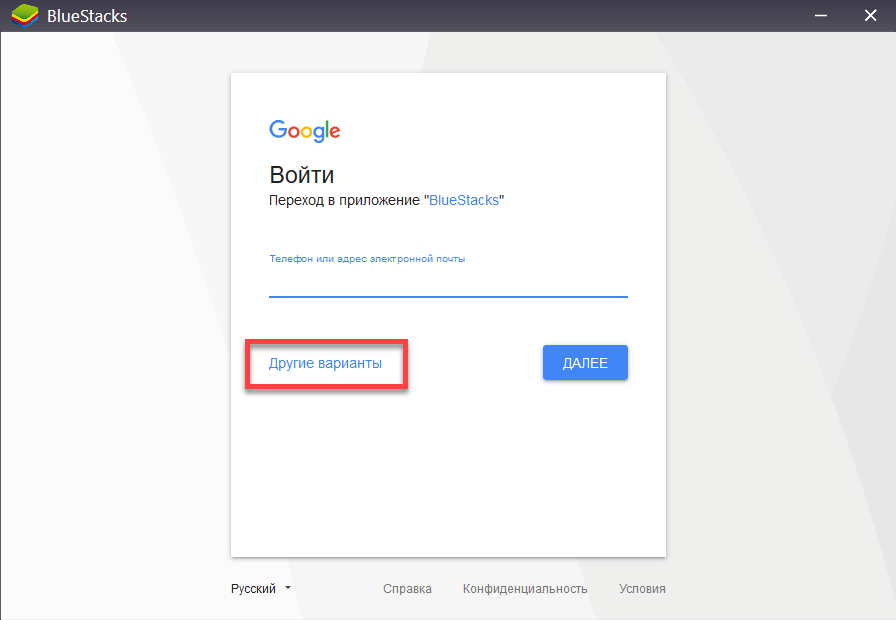Open the Другие варианты link
The image size is (896, 620).
pos(325,363)
